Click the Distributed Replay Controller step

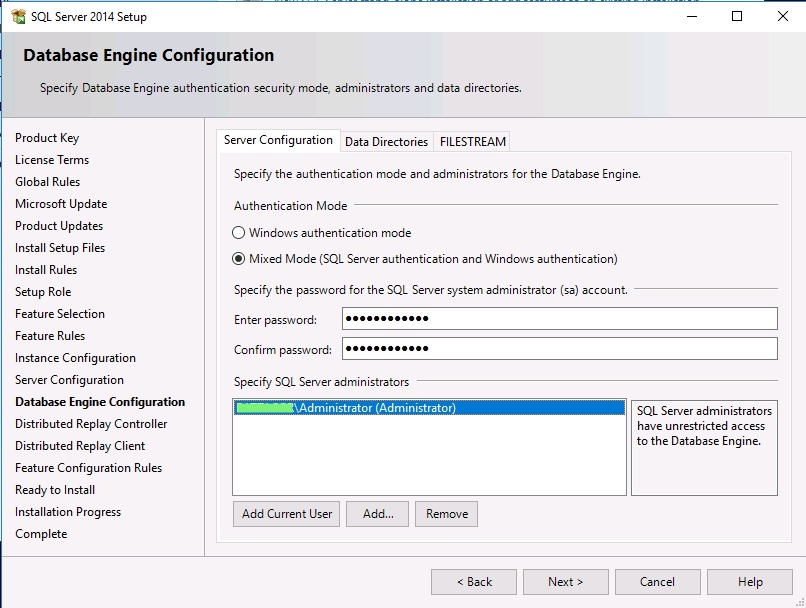point(91,424)
